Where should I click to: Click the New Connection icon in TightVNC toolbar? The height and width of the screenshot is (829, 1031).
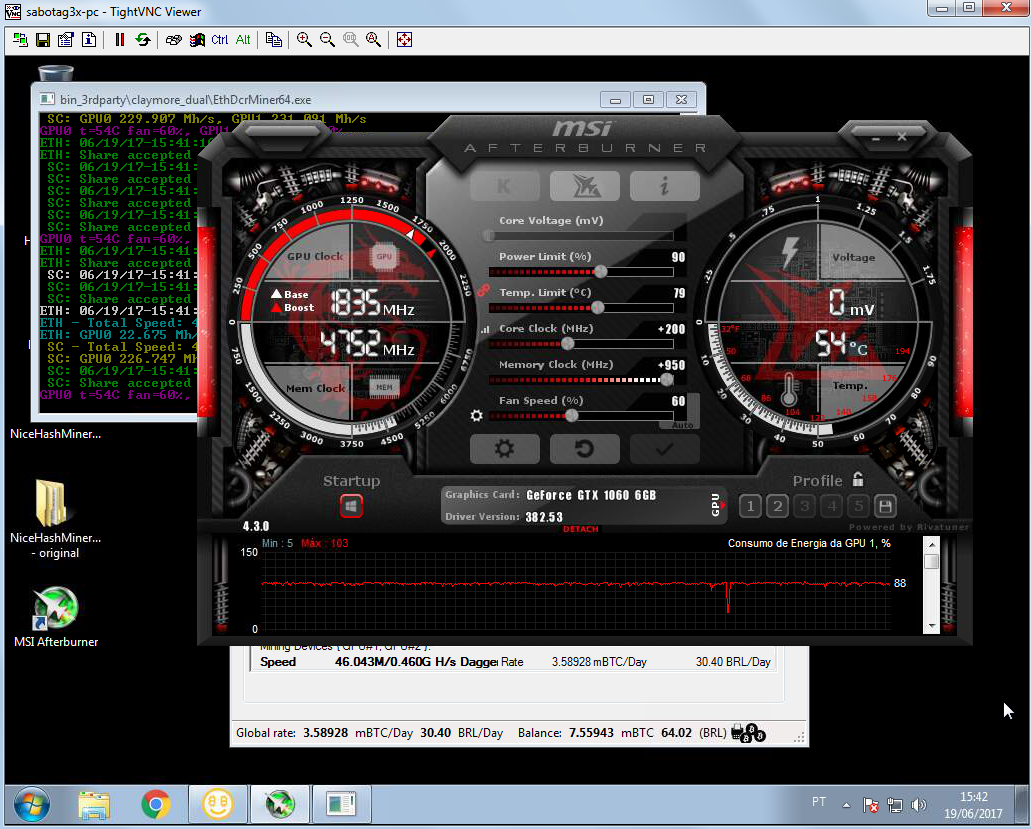(20, 40)
